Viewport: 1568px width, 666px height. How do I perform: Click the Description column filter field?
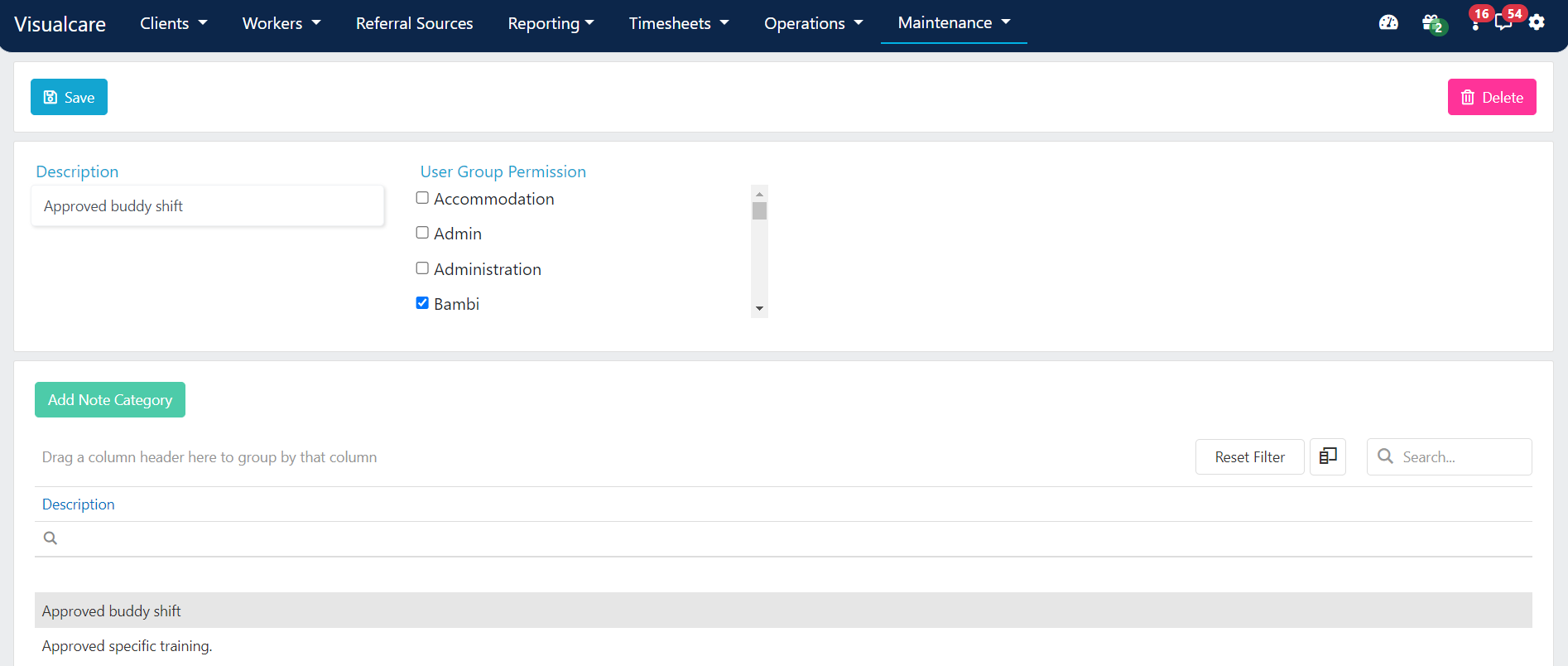point(783,538)
